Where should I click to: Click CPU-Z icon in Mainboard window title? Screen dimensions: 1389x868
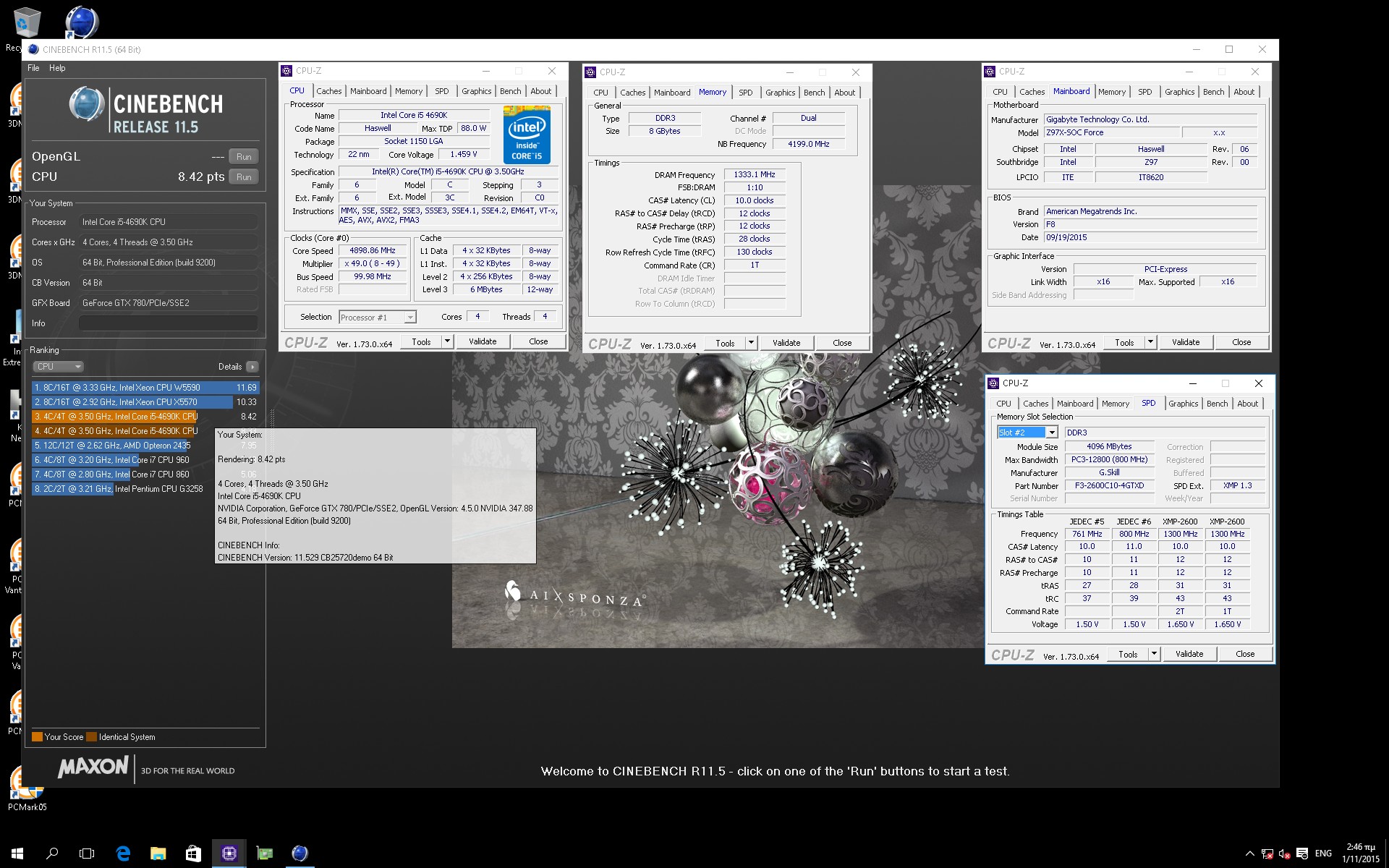click(990, 72)
